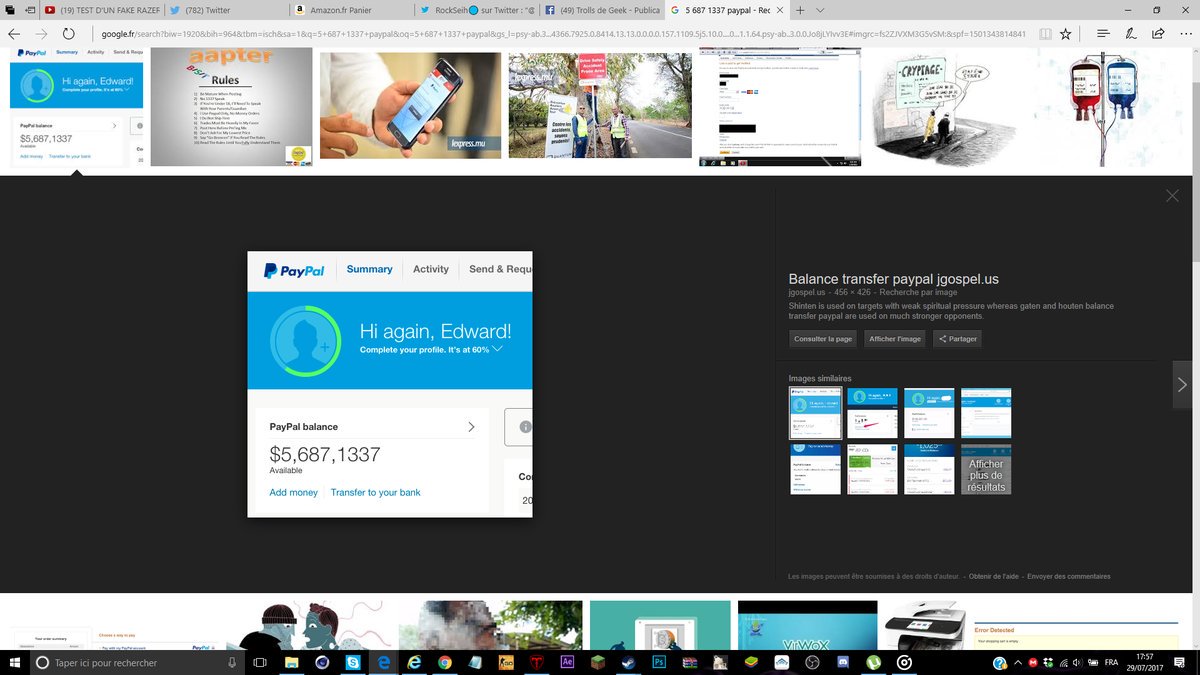Open the Edge more options menu
Image resolution: width=1200 pixels, height=675 pixels.
(1184, 33)
